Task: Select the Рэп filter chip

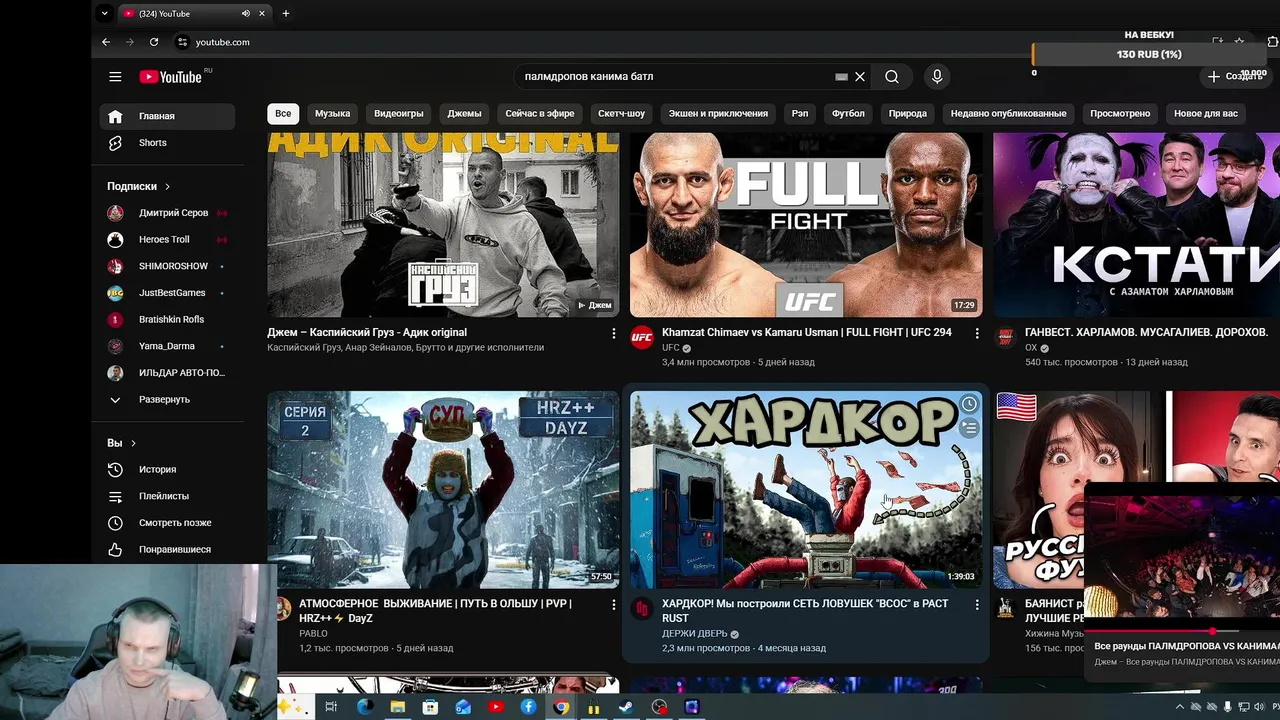Action: coord(800,113)
